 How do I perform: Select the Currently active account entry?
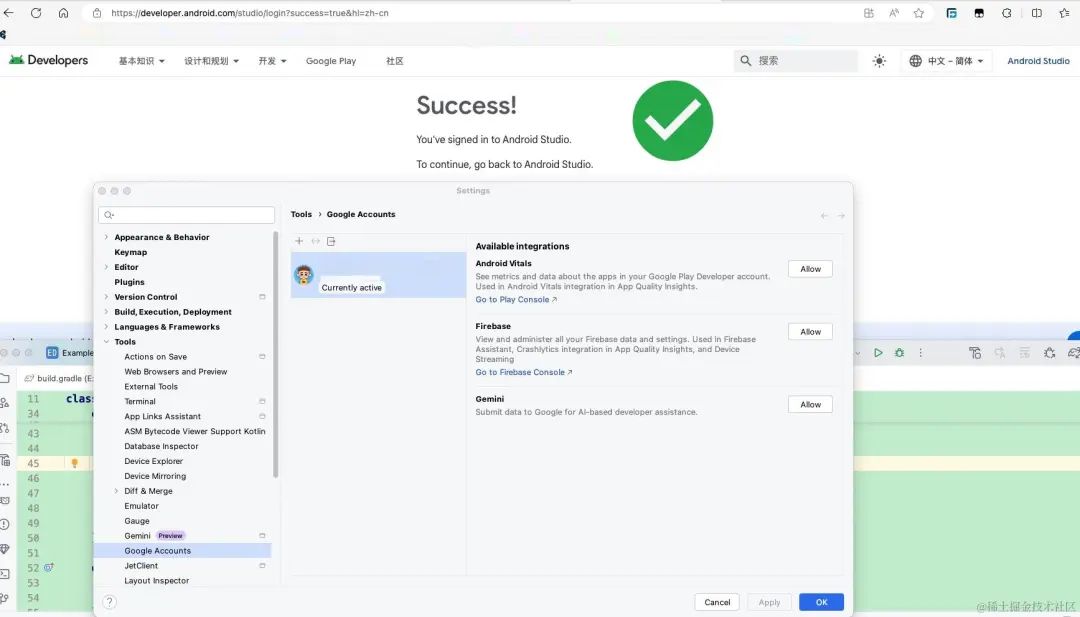click(x=378, y=275)
